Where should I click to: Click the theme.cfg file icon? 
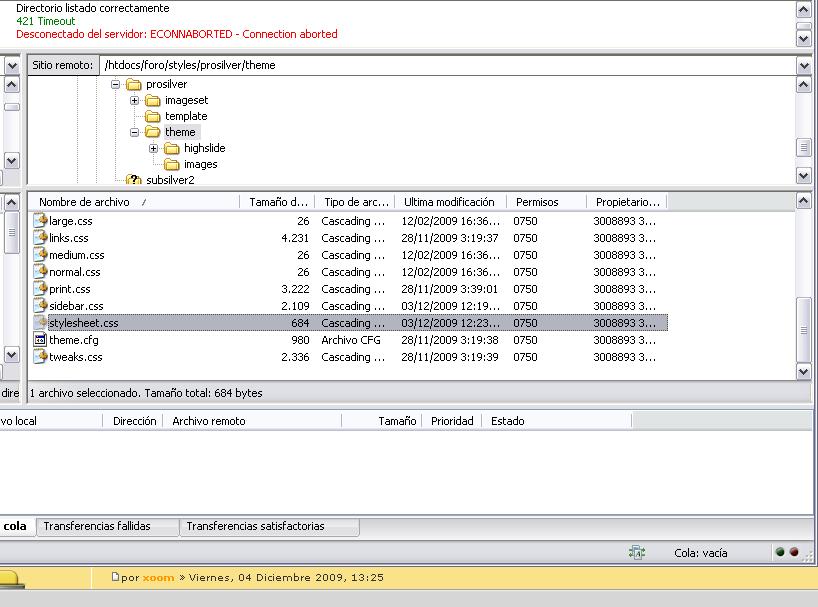point(40,340)
